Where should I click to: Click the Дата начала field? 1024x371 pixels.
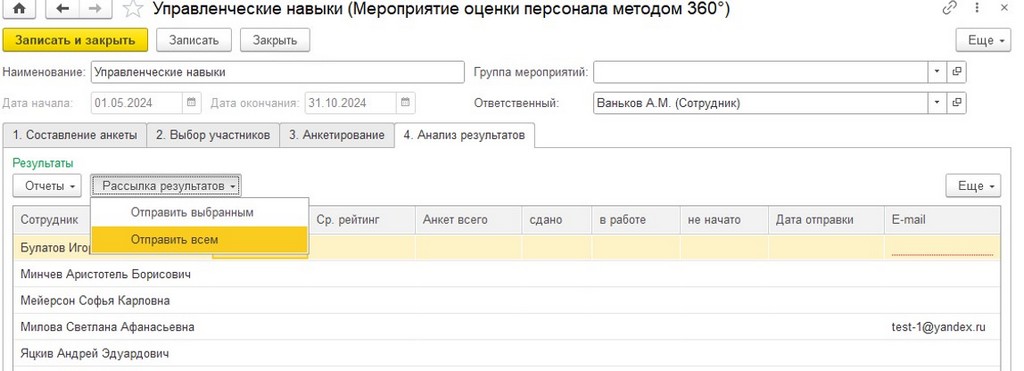(x=136, y=103)
